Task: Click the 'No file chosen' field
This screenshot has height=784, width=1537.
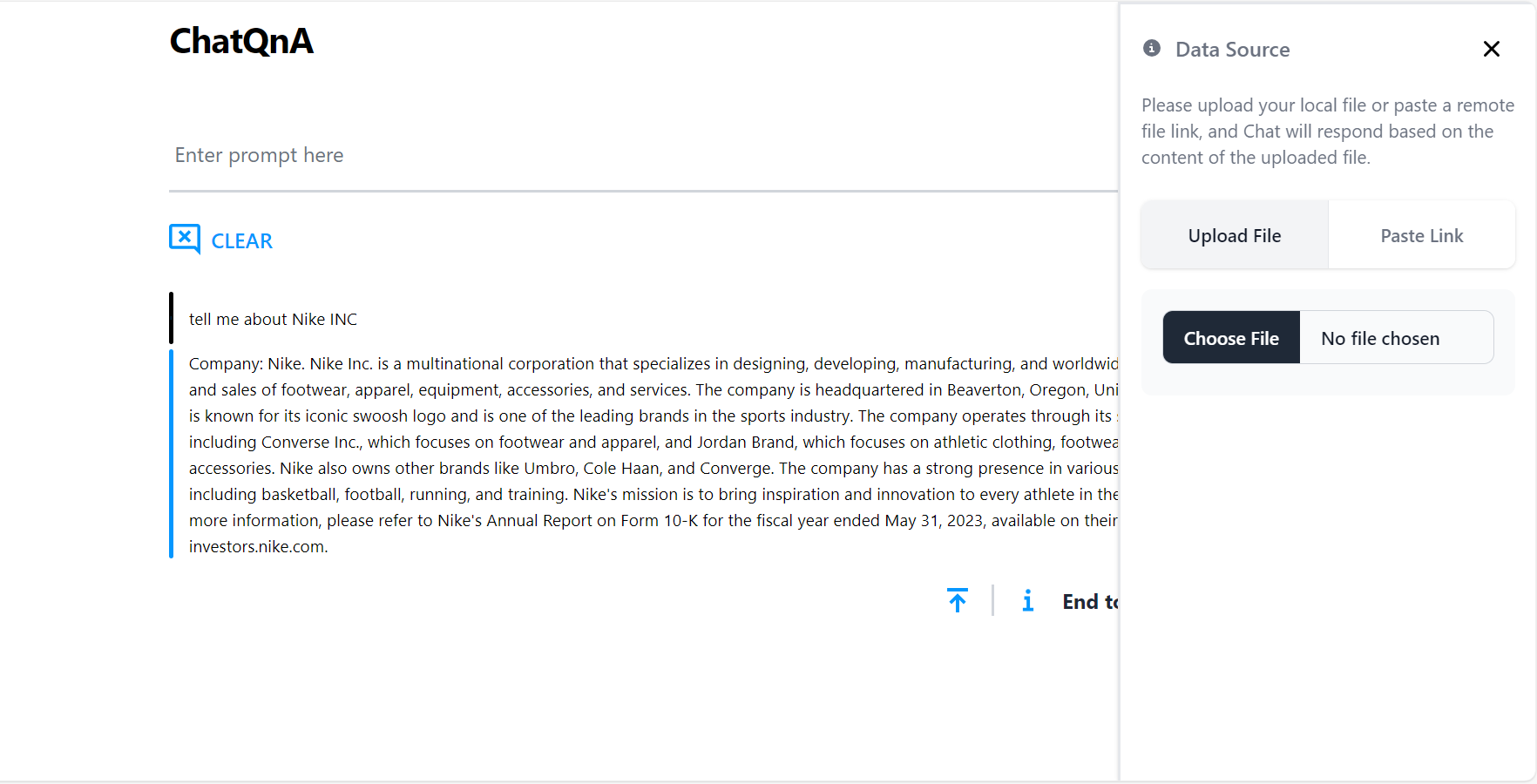Action: pos(1396,338)
